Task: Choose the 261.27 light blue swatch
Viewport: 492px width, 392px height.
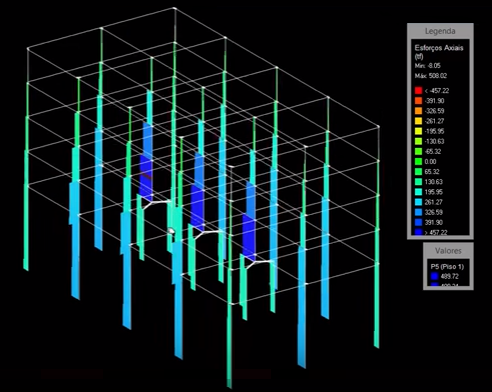Action: click(418, 202)
